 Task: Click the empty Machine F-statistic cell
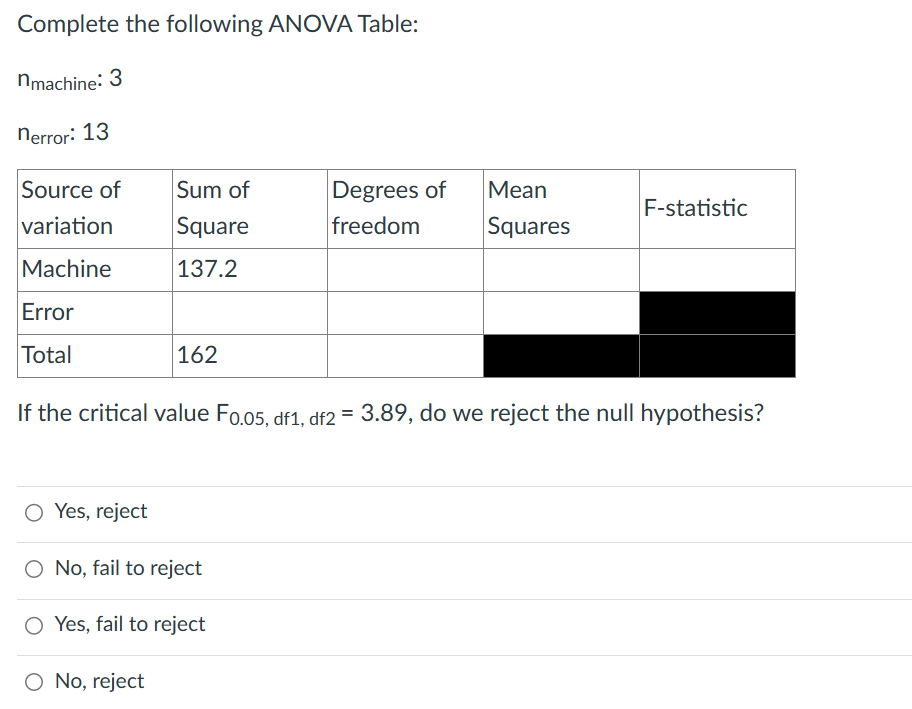click(x=717, y=270)
